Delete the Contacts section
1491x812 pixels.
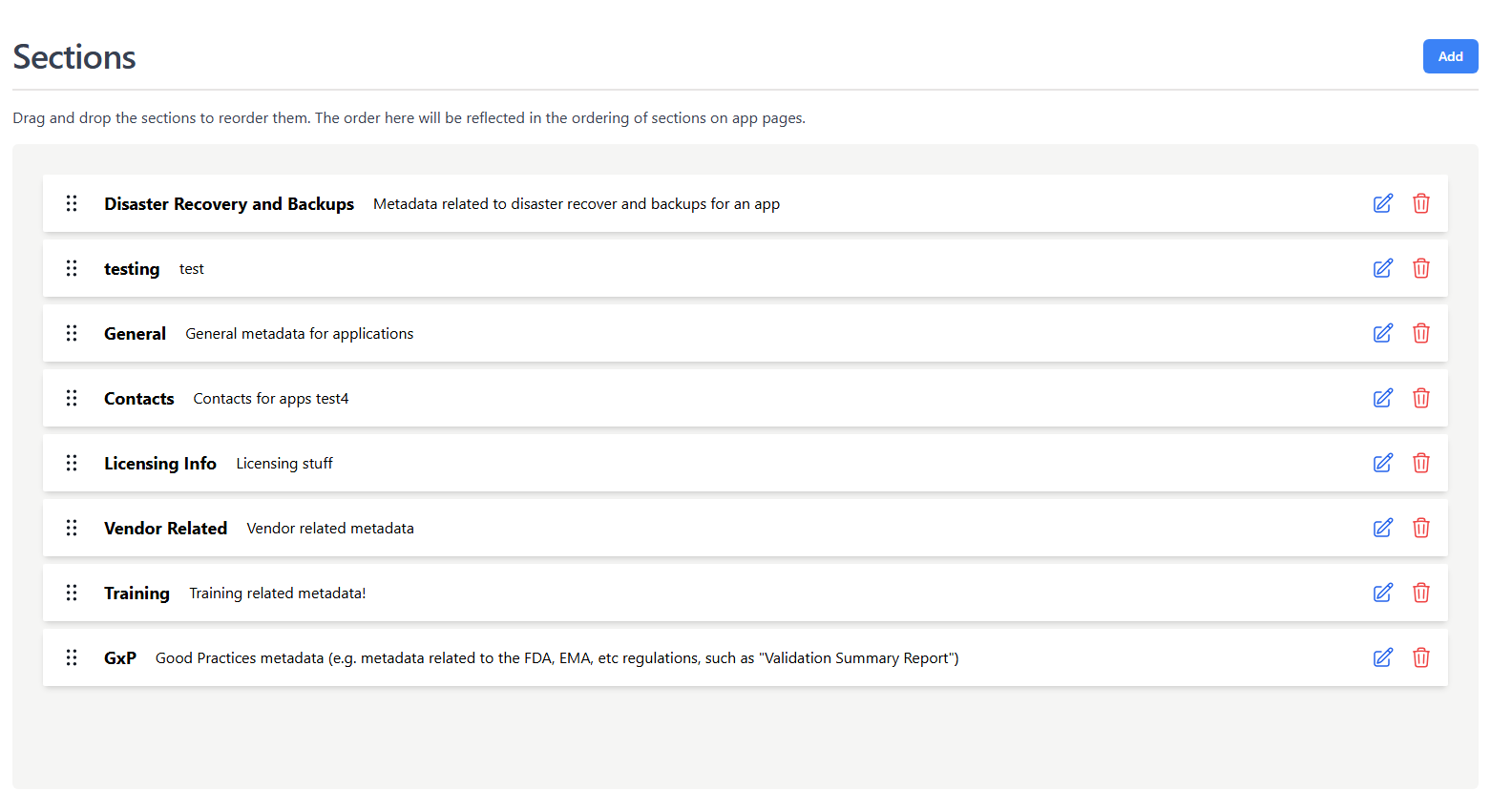1421,398
